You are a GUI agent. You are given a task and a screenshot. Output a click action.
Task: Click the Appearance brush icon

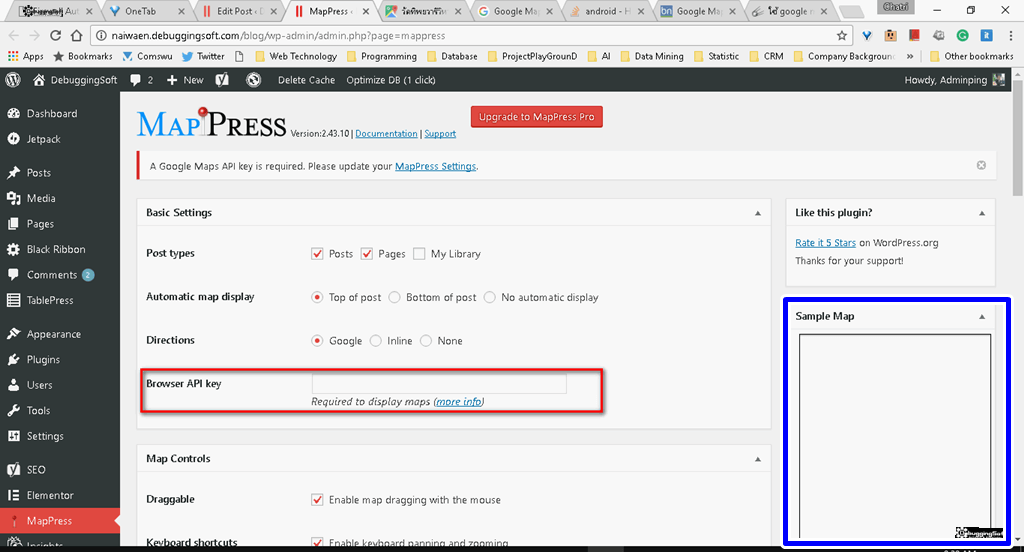click(x=13, y=334)
